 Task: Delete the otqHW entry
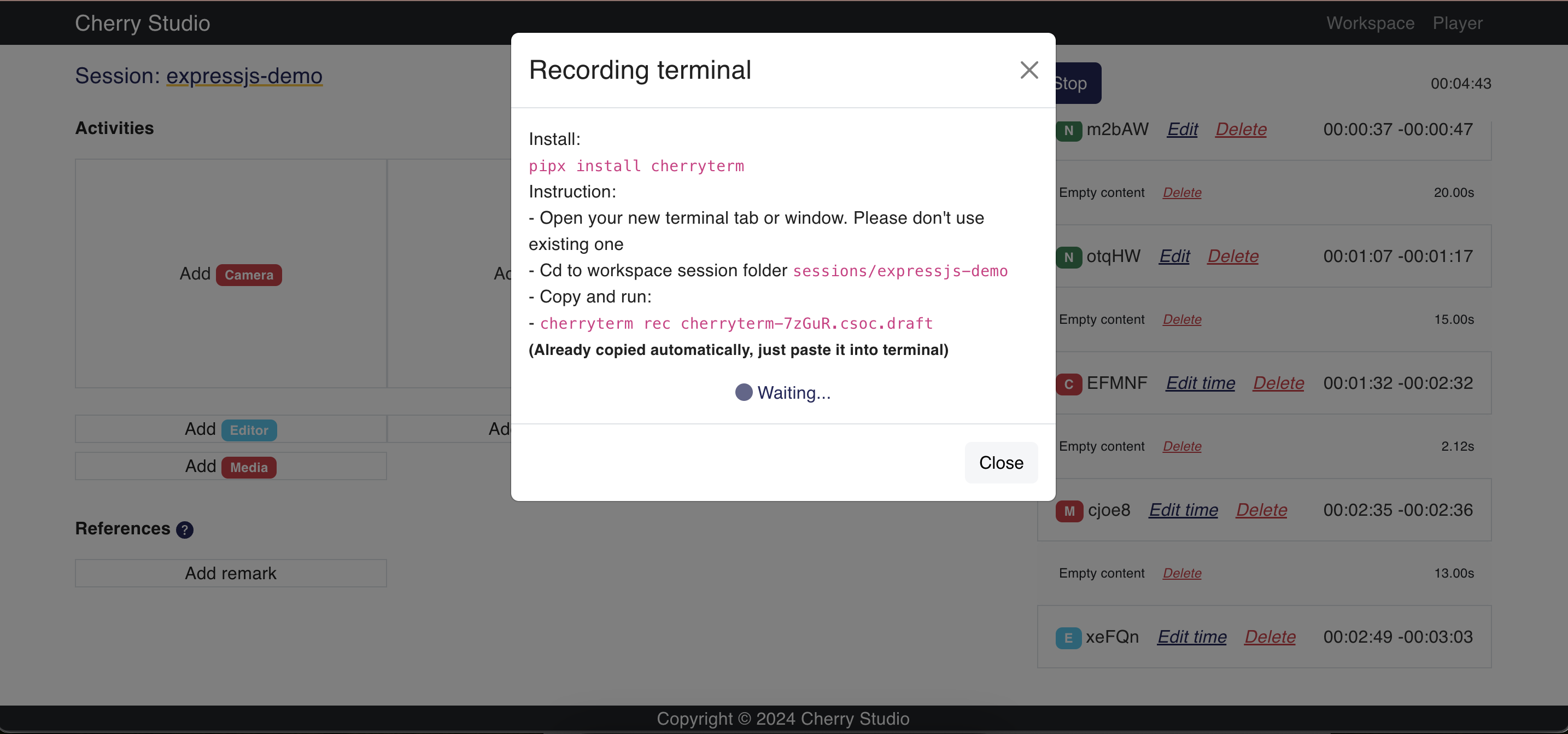tap(1233, 256)
